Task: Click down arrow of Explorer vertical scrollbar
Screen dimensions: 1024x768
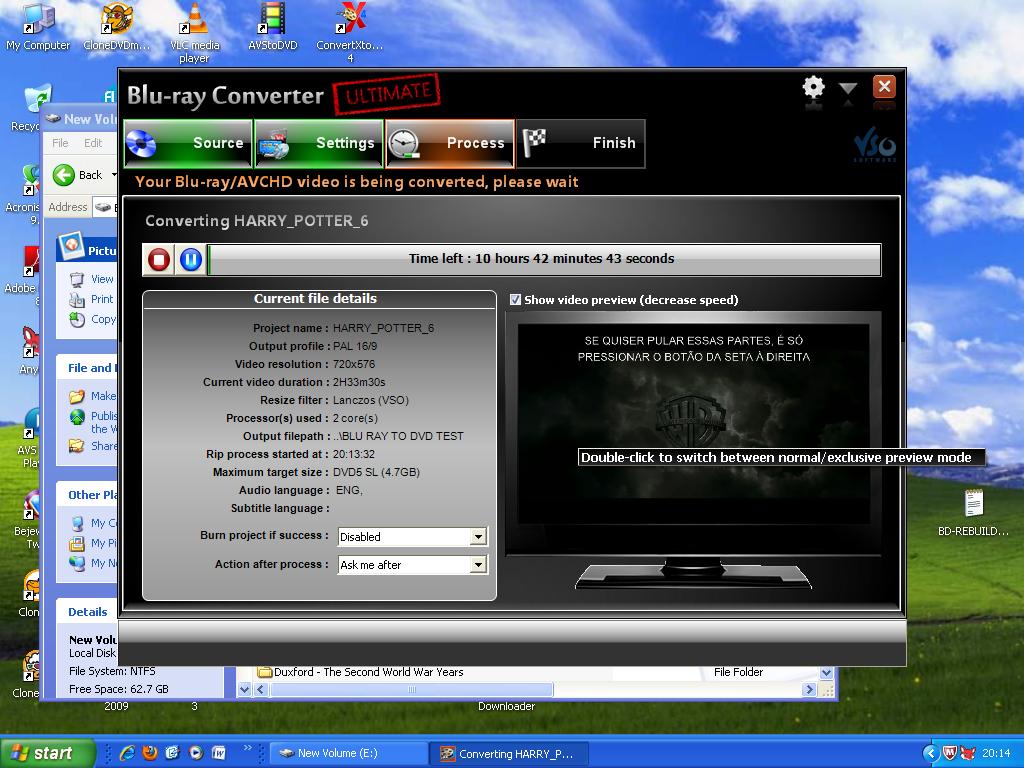Action: pos(826,673)
